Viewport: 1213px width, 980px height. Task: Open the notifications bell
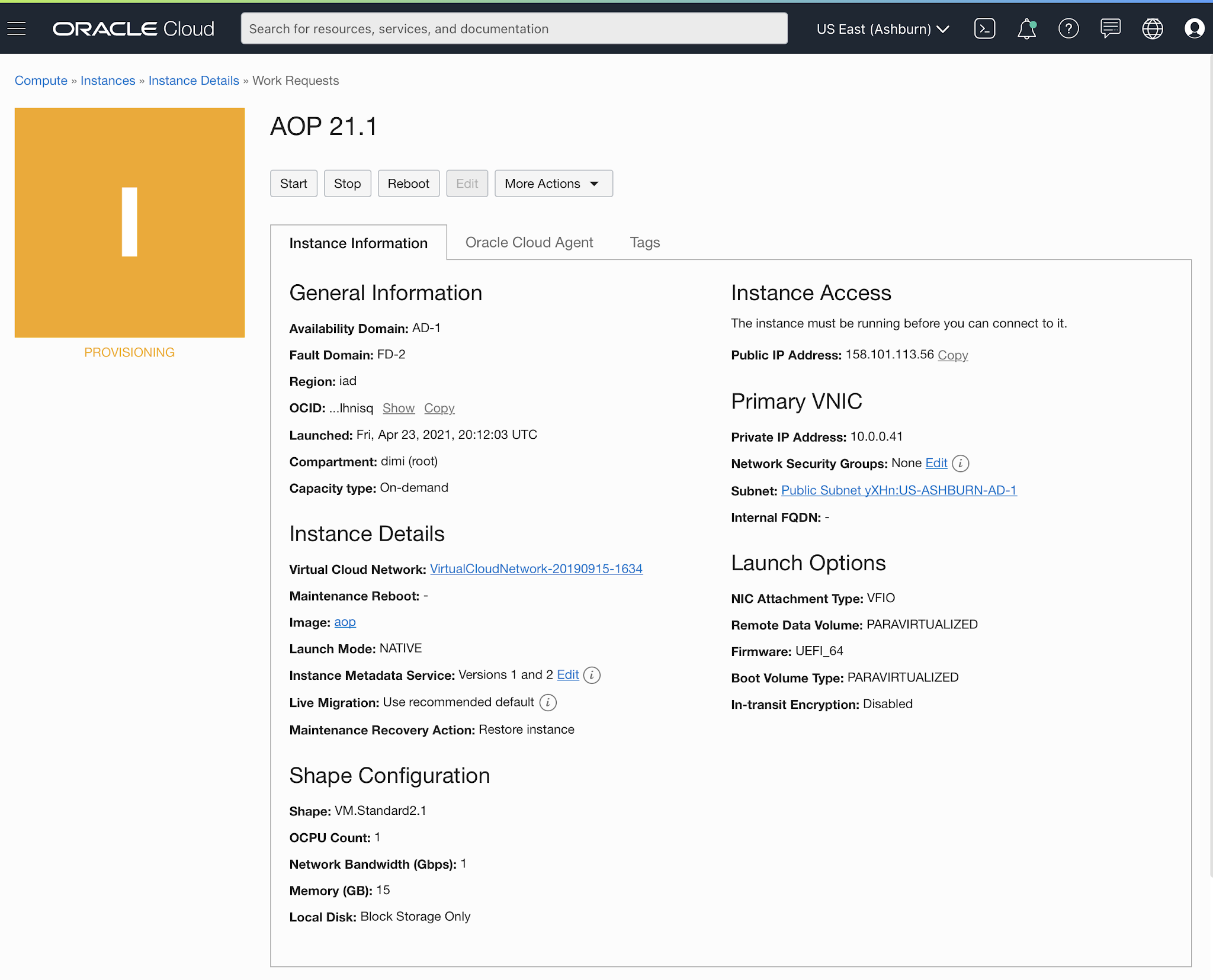click(1026, 28)
